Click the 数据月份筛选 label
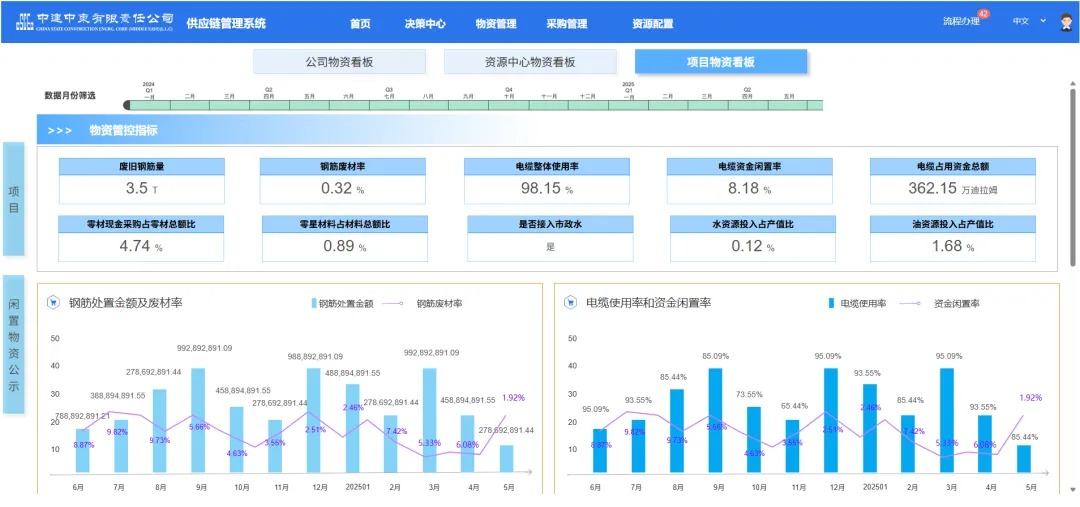 tap(70, 95)
